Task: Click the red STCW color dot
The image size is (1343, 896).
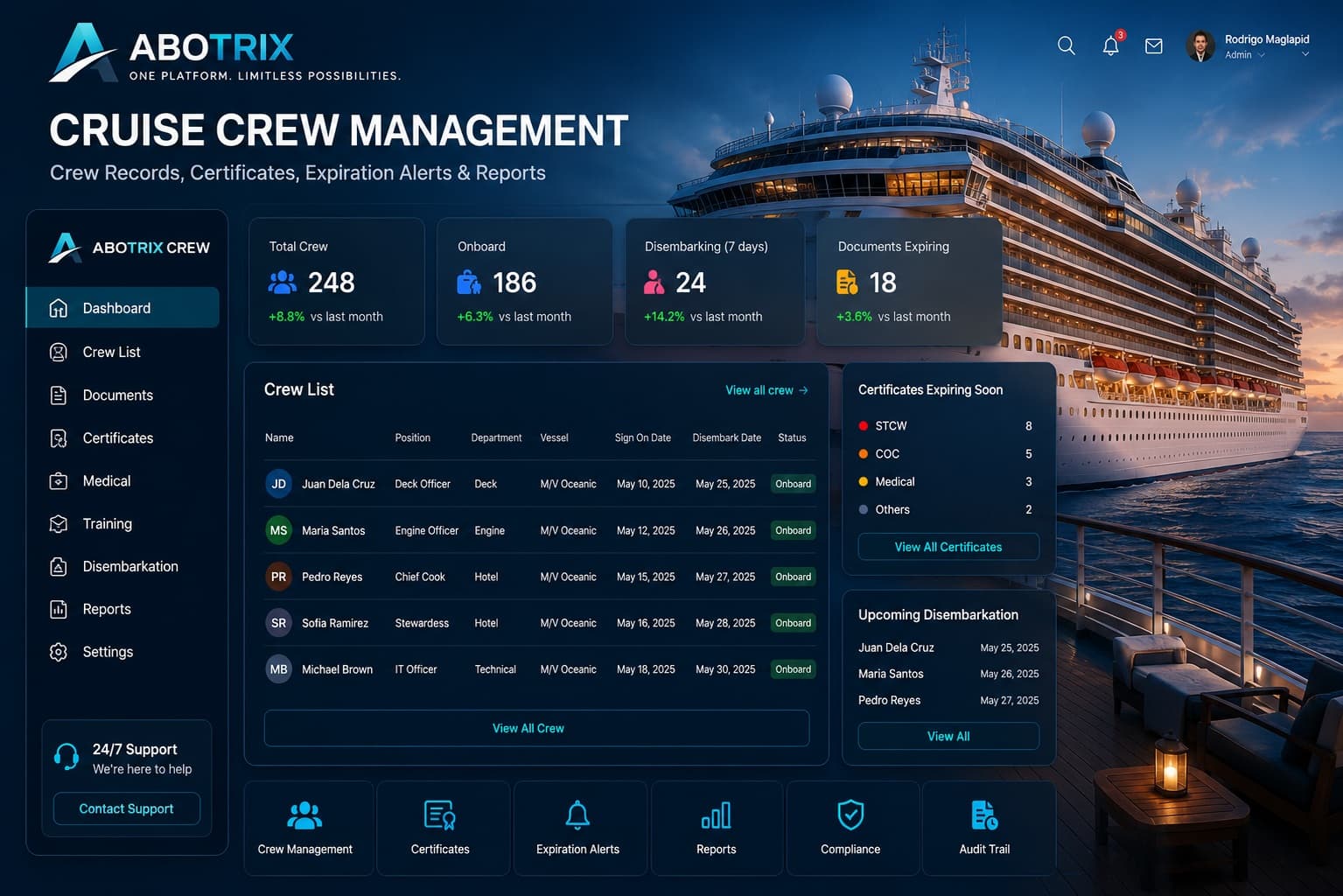Action: (x=864, y=426)
